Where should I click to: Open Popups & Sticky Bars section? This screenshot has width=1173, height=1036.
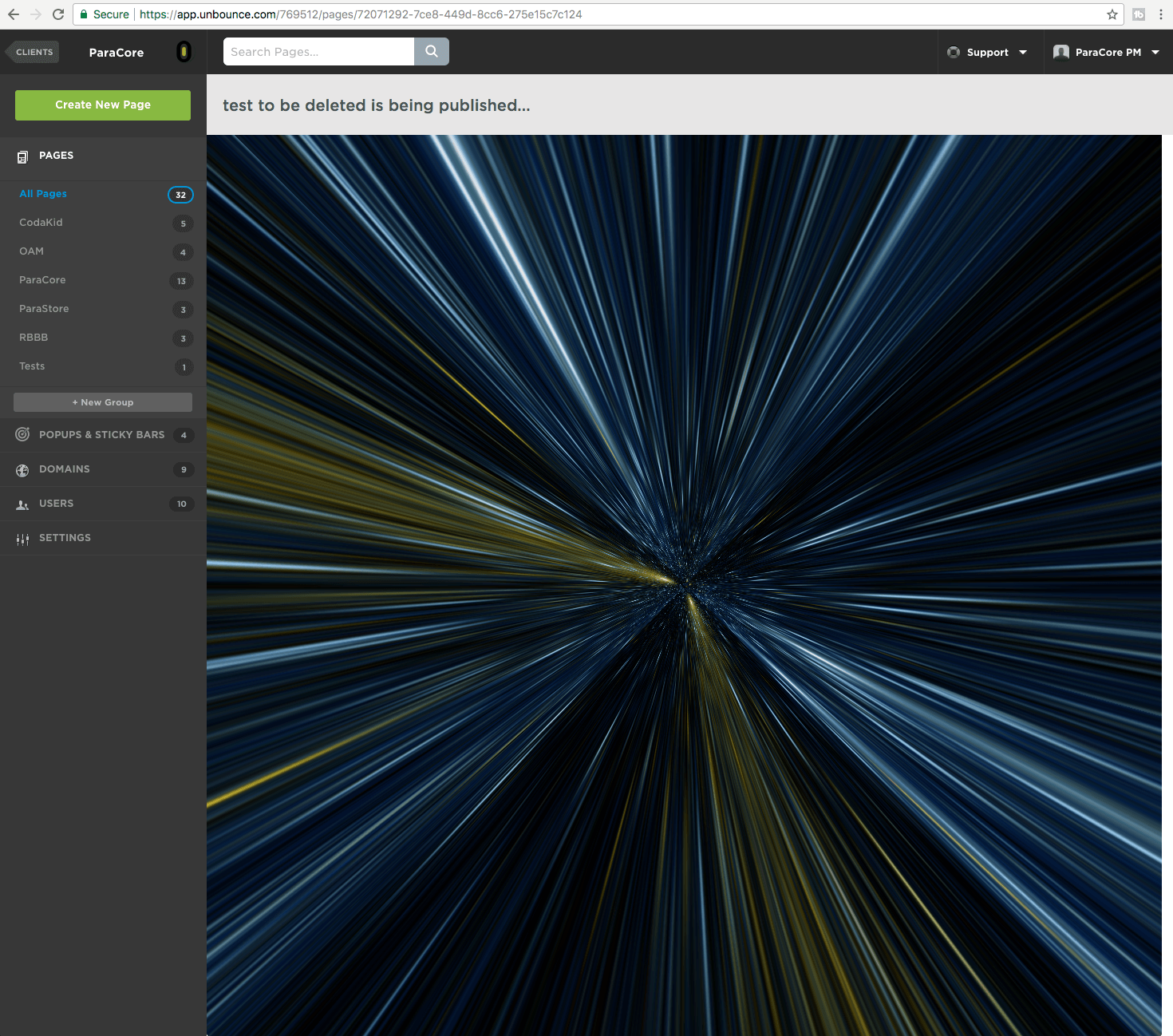103,435
